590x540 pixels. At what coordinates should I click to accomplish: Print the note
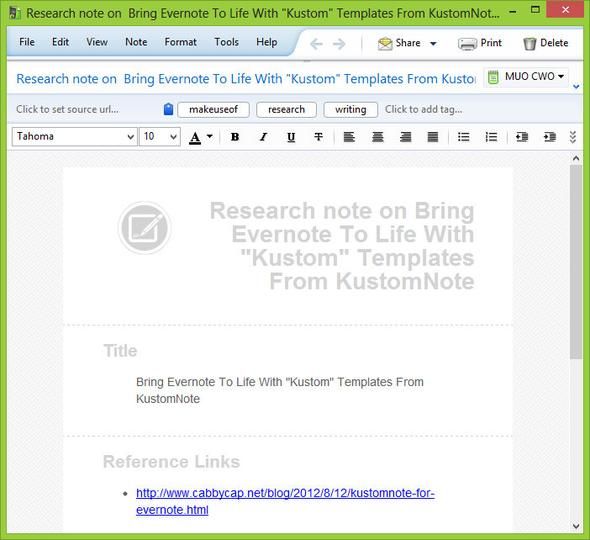[480, 43]
